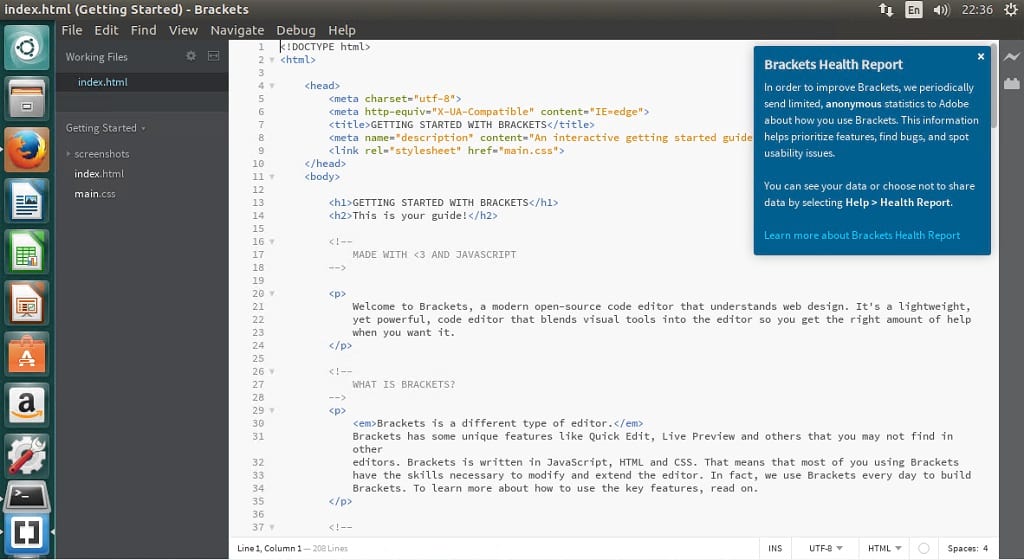Click 'WHAT IS BRACKETS?' comment text
This screenshot has height=560, width=1024.
pyautogui.click(x=404, y=384)
